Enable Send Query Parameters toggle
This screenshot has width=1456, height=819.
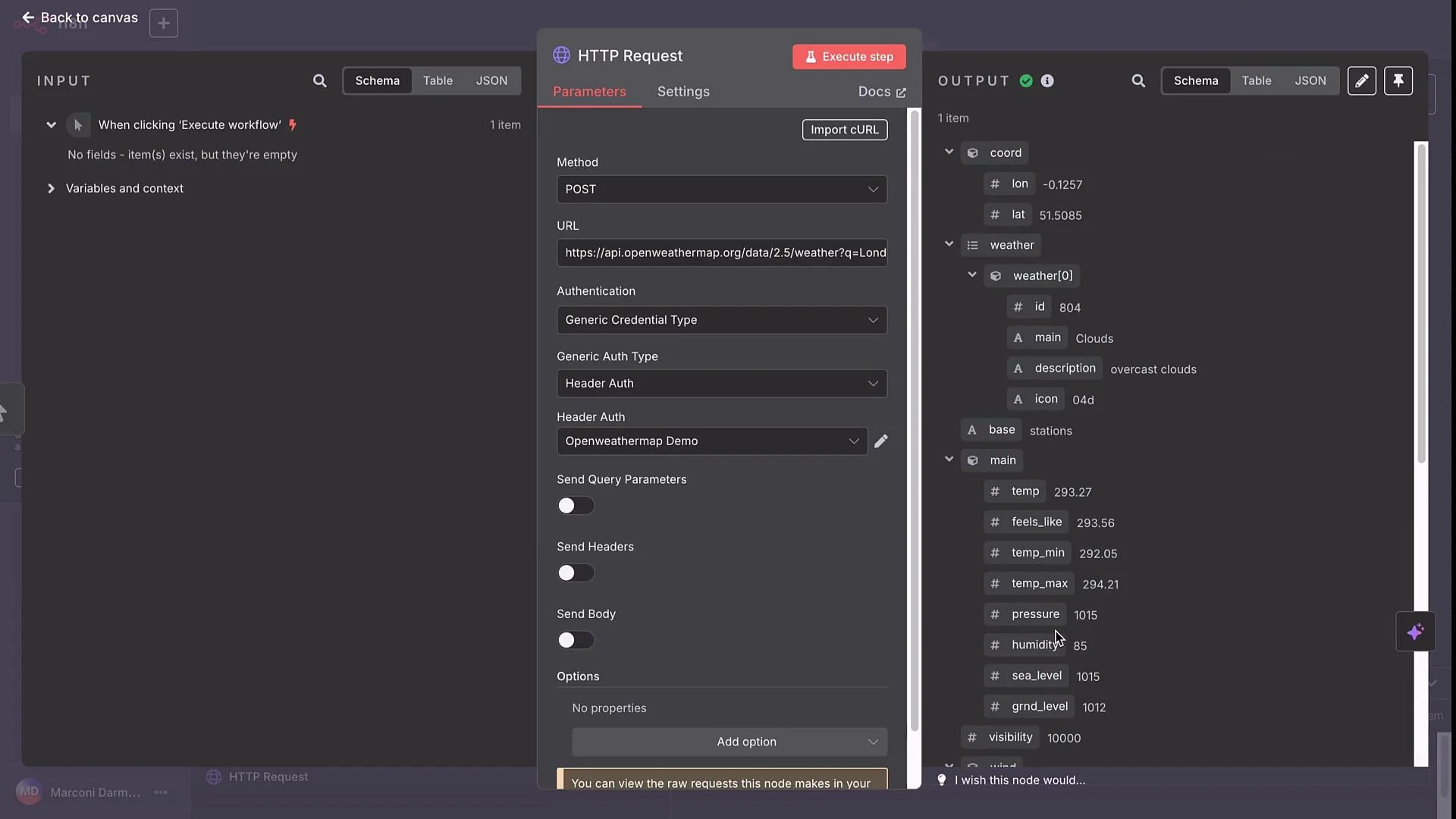tap(576, 506)
